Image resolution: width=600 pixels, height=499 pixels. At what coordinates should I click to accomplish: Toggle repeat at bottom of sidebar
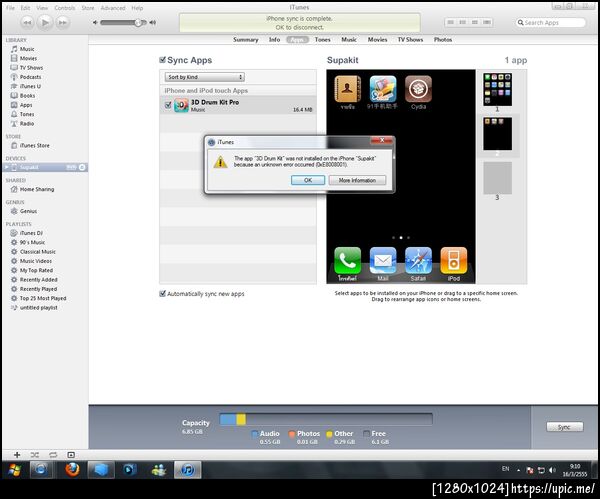53,455
